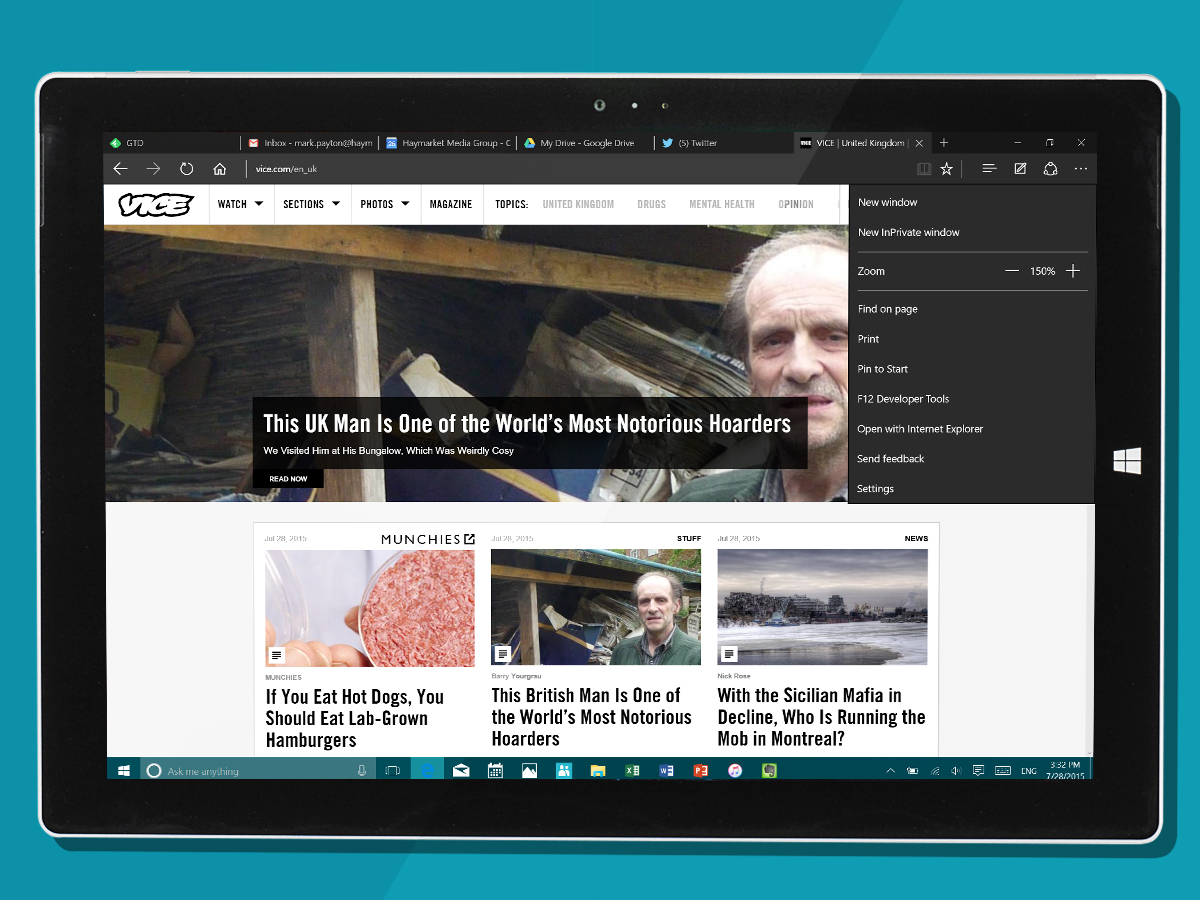
Task: Decrease zoom with minus button
Action: coord(1012,271)
